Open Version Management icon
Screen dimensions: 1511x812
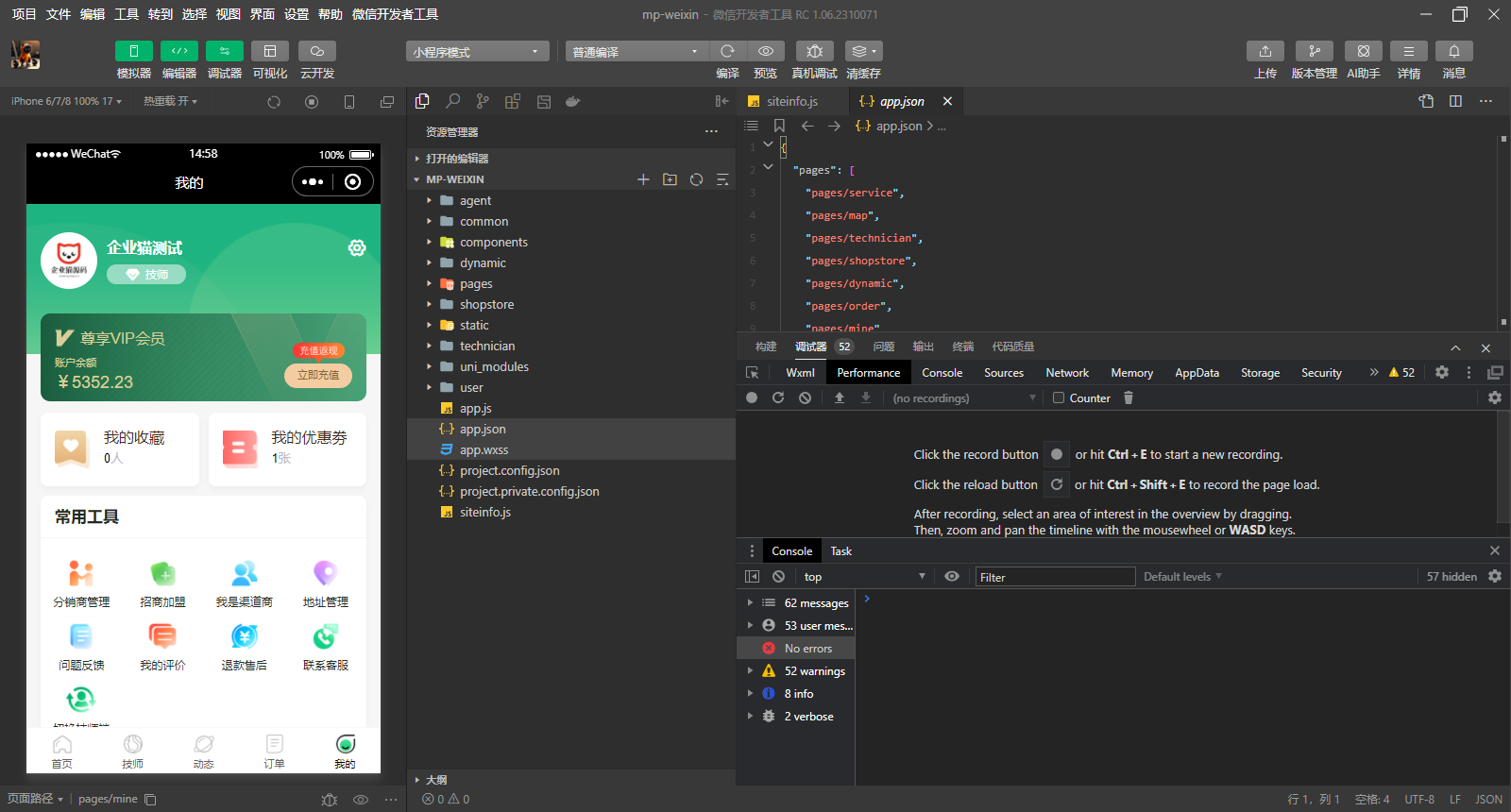(x=1314, y=51)
